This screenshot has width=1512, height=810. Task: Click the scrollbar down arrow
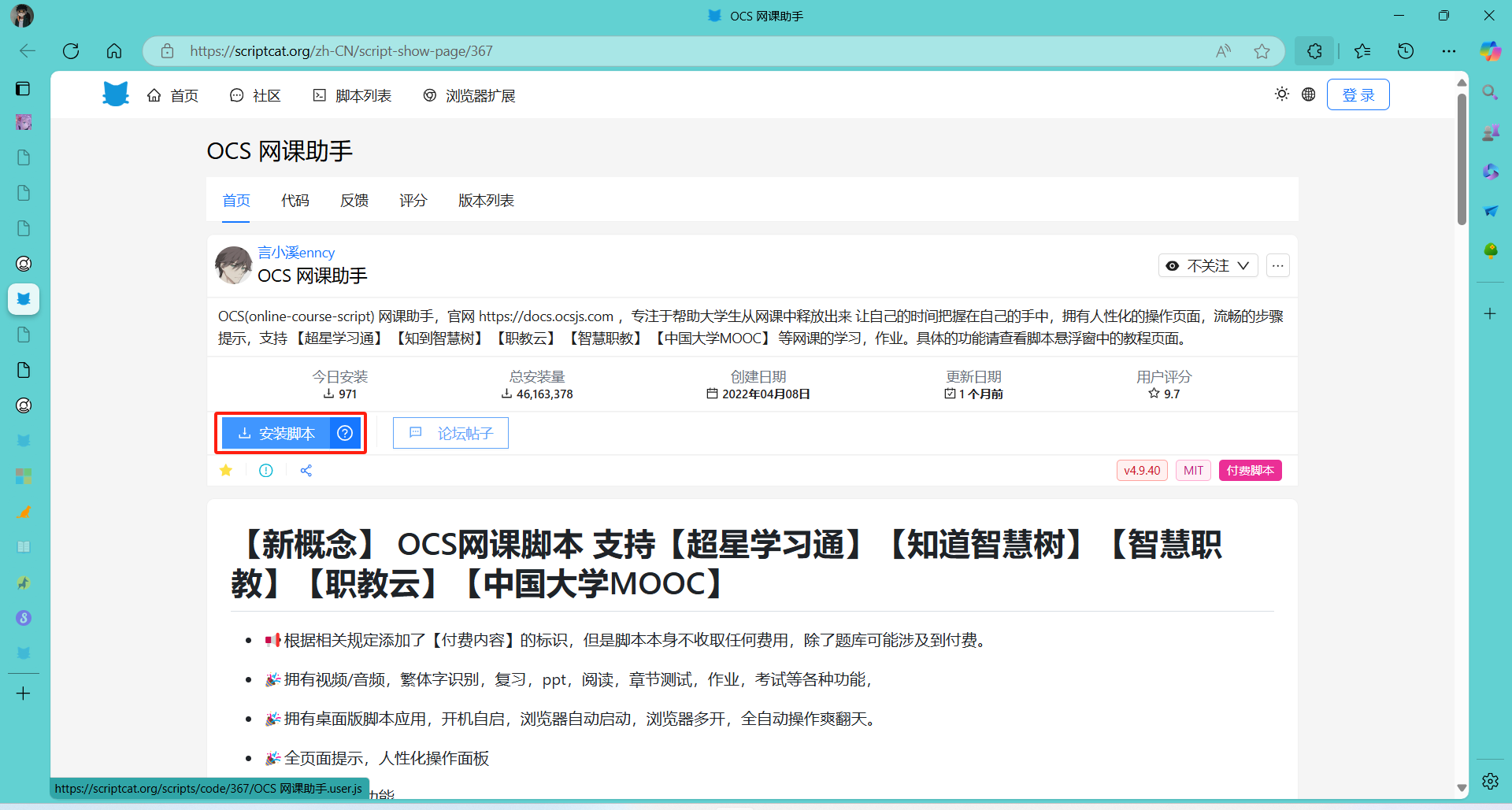point(1462,788)
